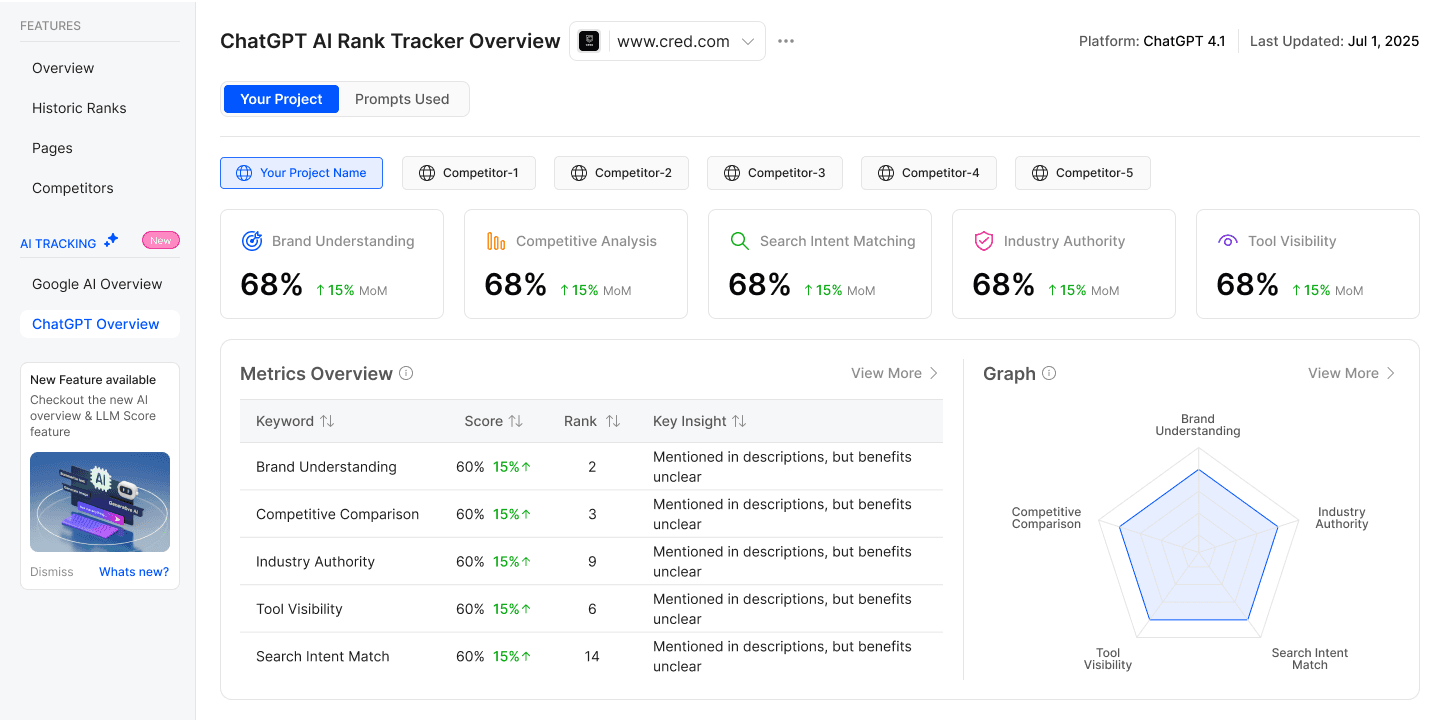Click the Search Intent Matching magnifier icon

tap(740, 240)
